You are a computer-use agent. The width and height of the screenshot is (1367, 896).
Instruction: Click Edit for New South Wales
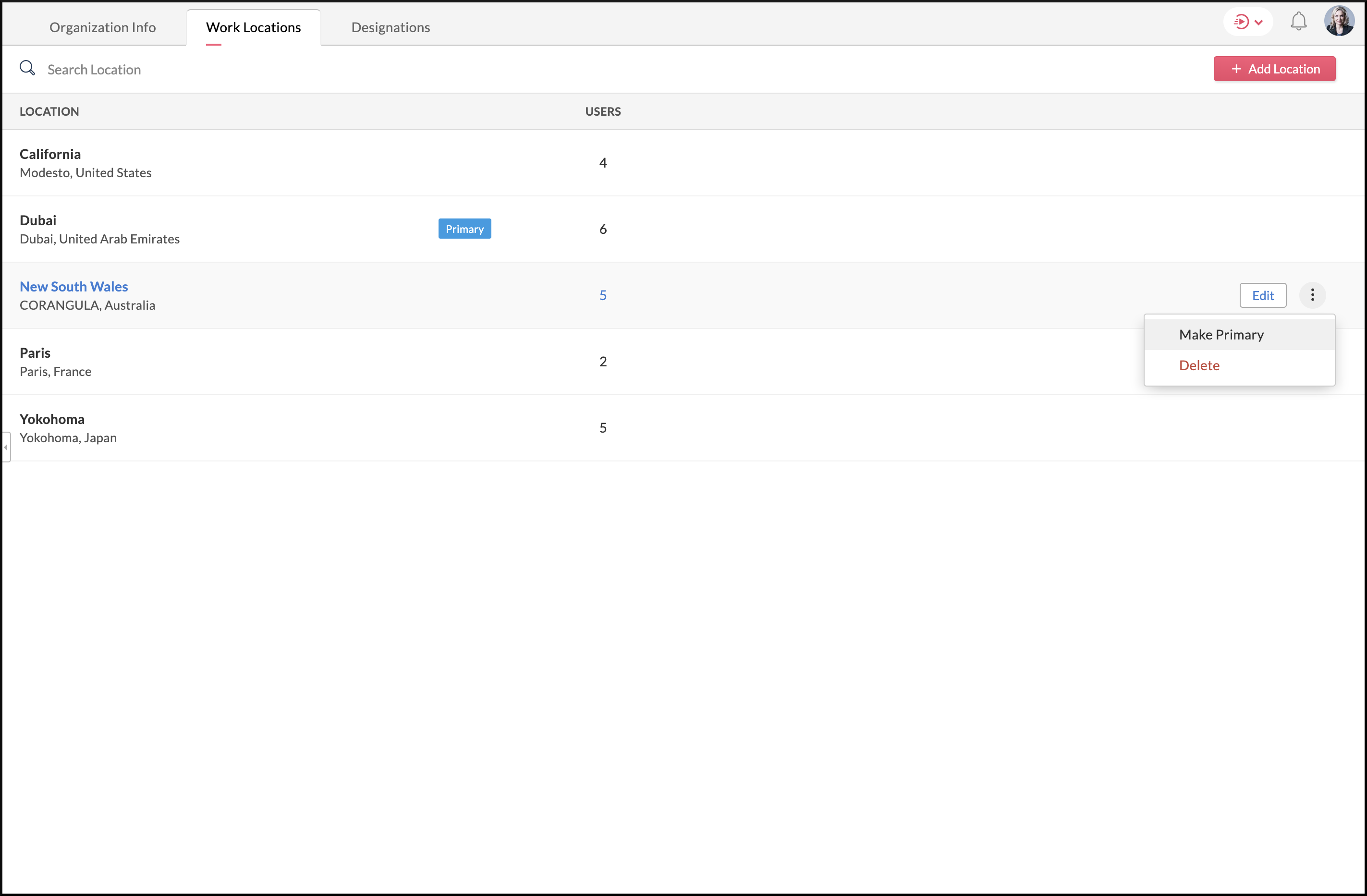(1262, 295)
